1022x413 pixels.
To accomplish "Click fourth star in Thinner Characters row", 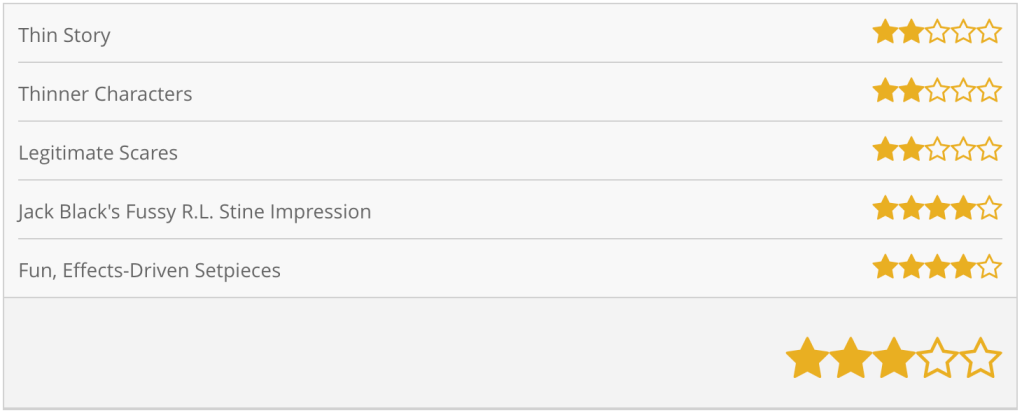I will pos(963,92).
